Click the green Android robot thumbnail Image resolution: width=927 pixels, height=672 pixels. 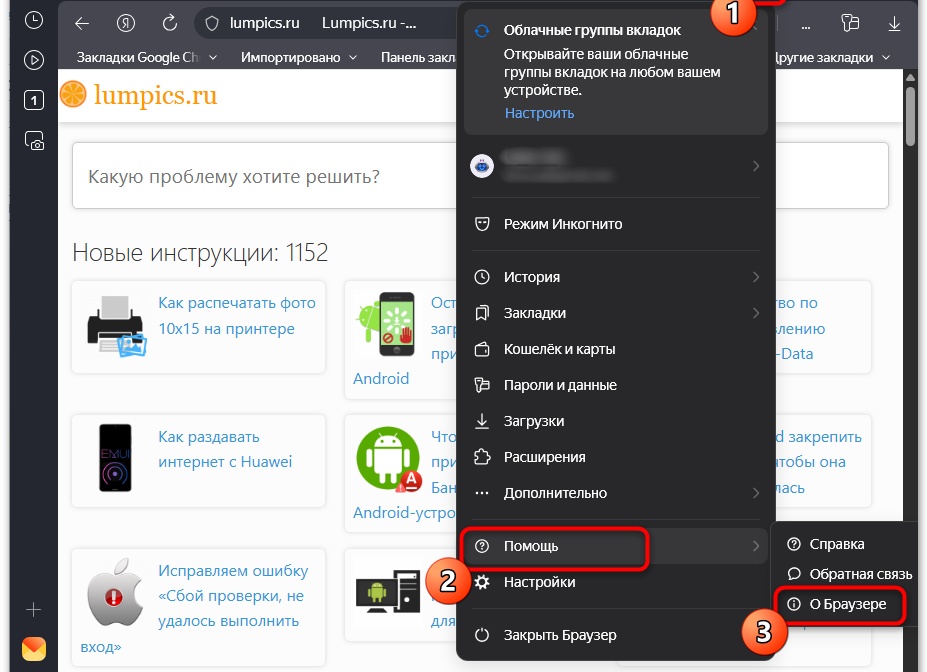[389, 460]
